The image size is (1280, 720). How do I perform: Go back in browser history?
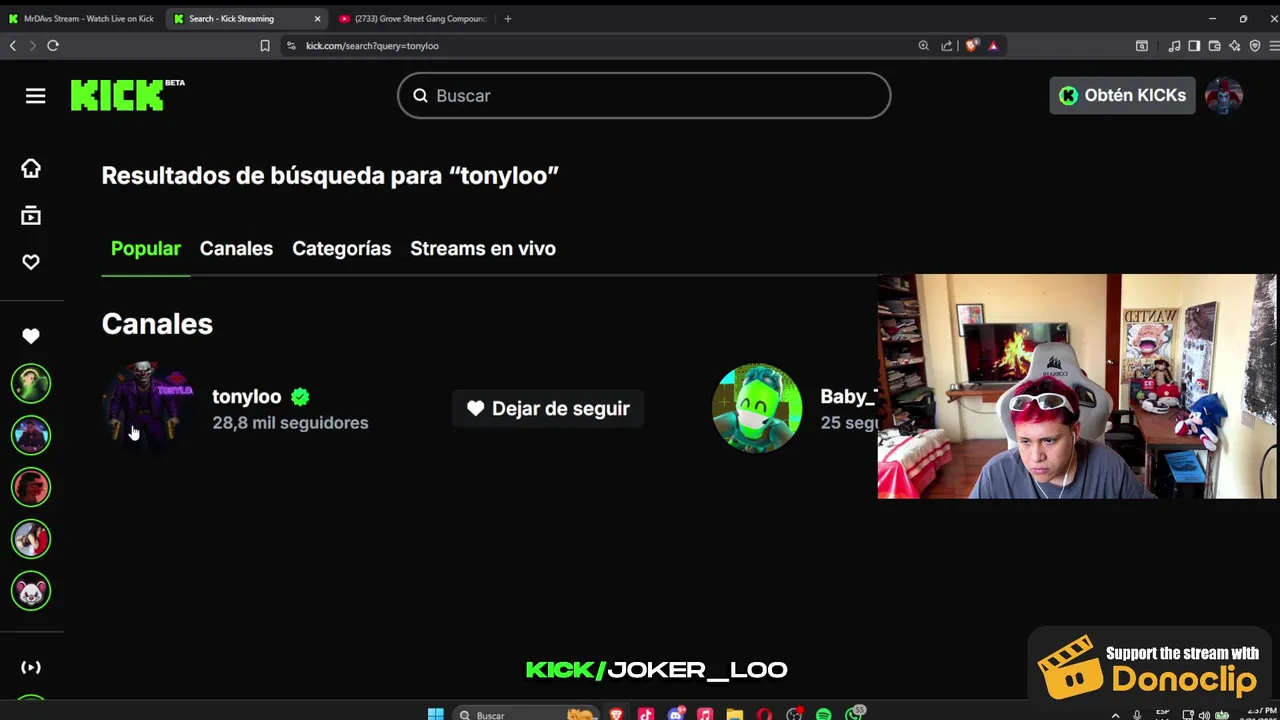[13, 45]
